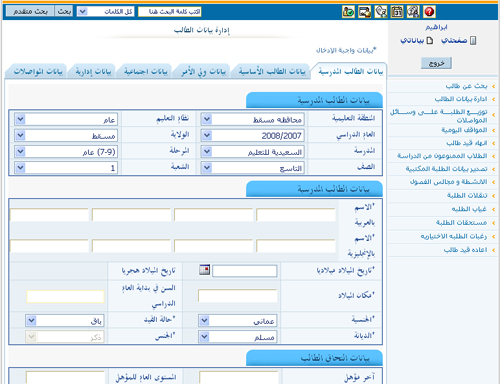Click the chat bubbles with person icon
Viewport: 500px width, 384px height.
(413, 12)
